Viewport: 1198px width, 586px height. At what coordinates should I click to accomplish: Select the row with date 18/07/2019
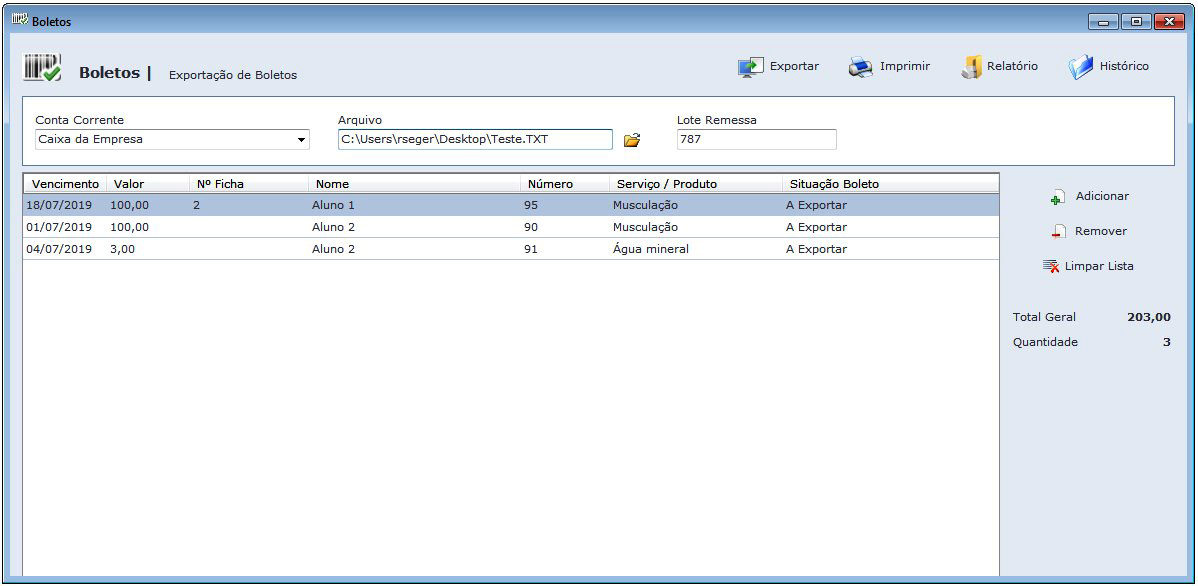coord(511,206)
